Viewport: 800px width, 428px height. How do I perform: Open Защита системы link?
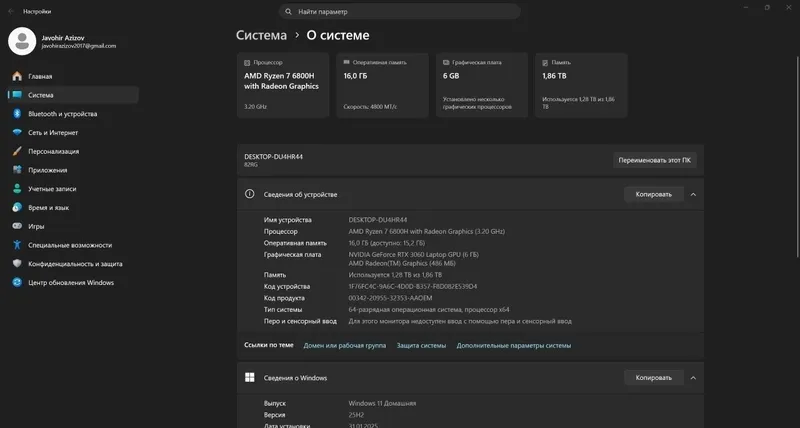click(x=421, y=345)
